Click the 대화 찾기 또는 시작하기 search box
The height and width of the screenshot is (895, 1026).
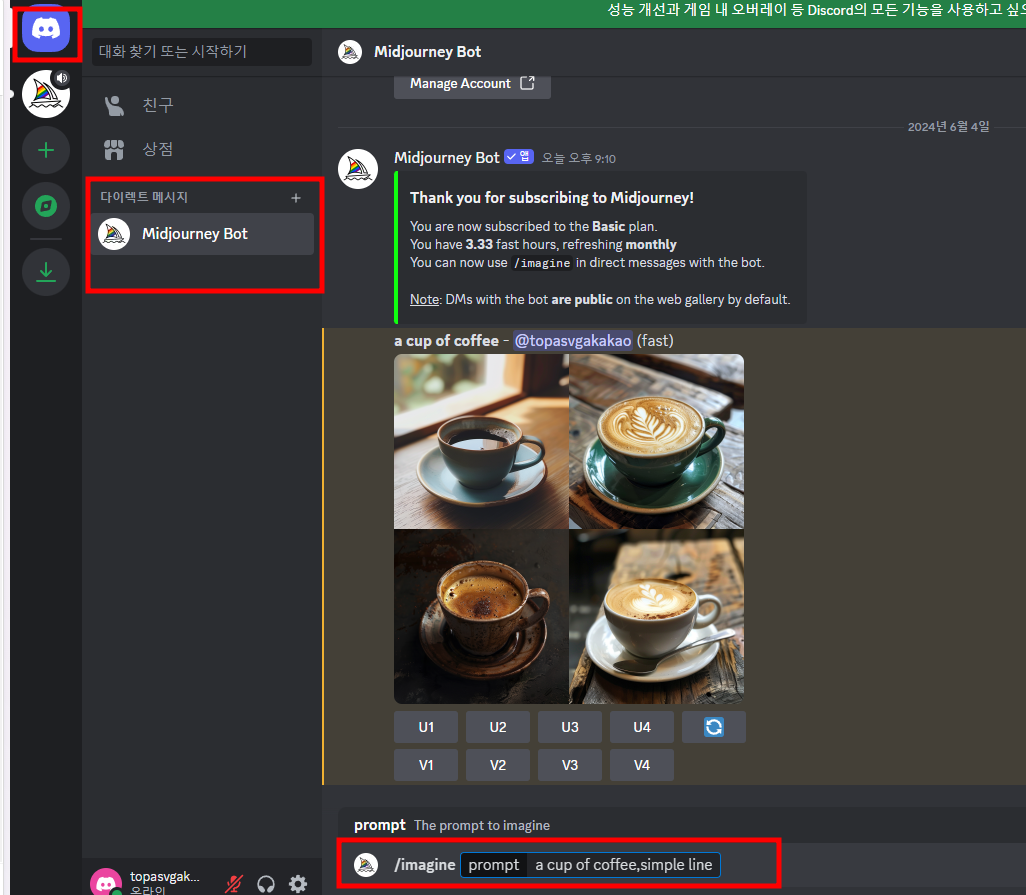coord(202,52)
